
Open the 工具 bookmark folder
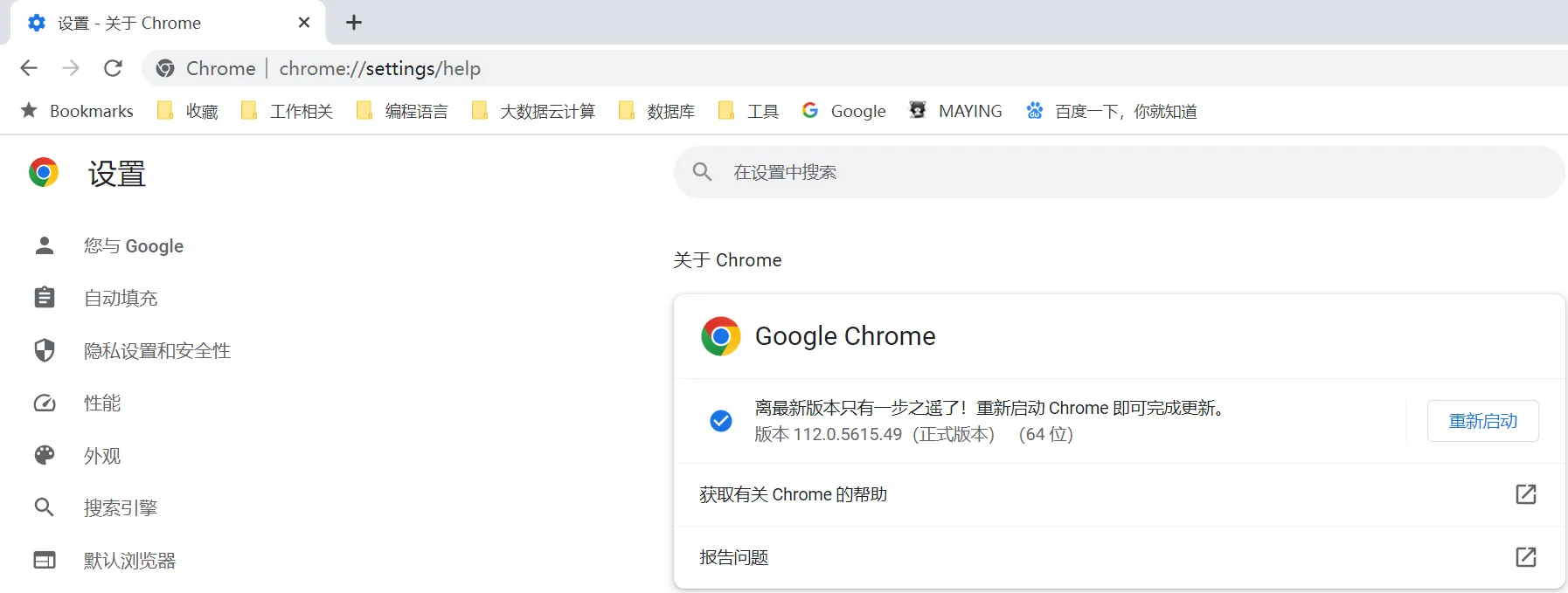(x=748, y=111)
